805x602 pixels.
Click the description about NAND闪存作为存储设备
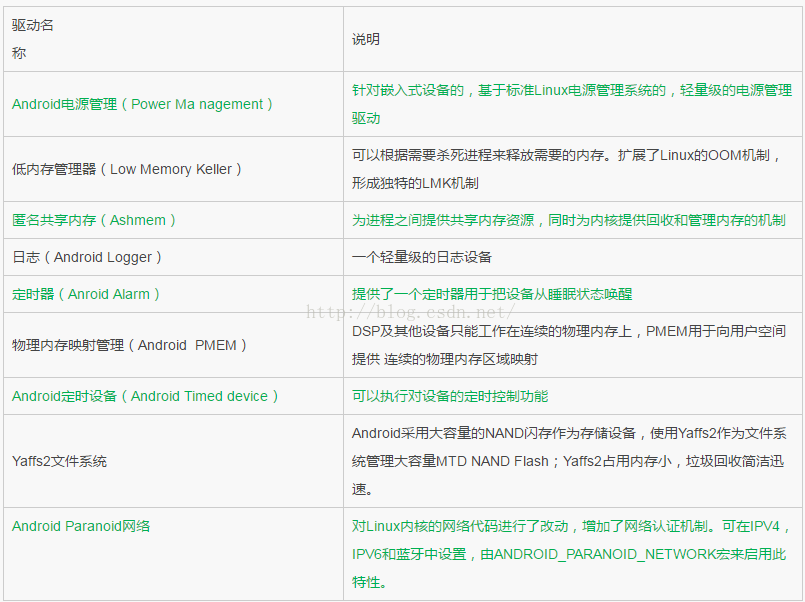568,461
